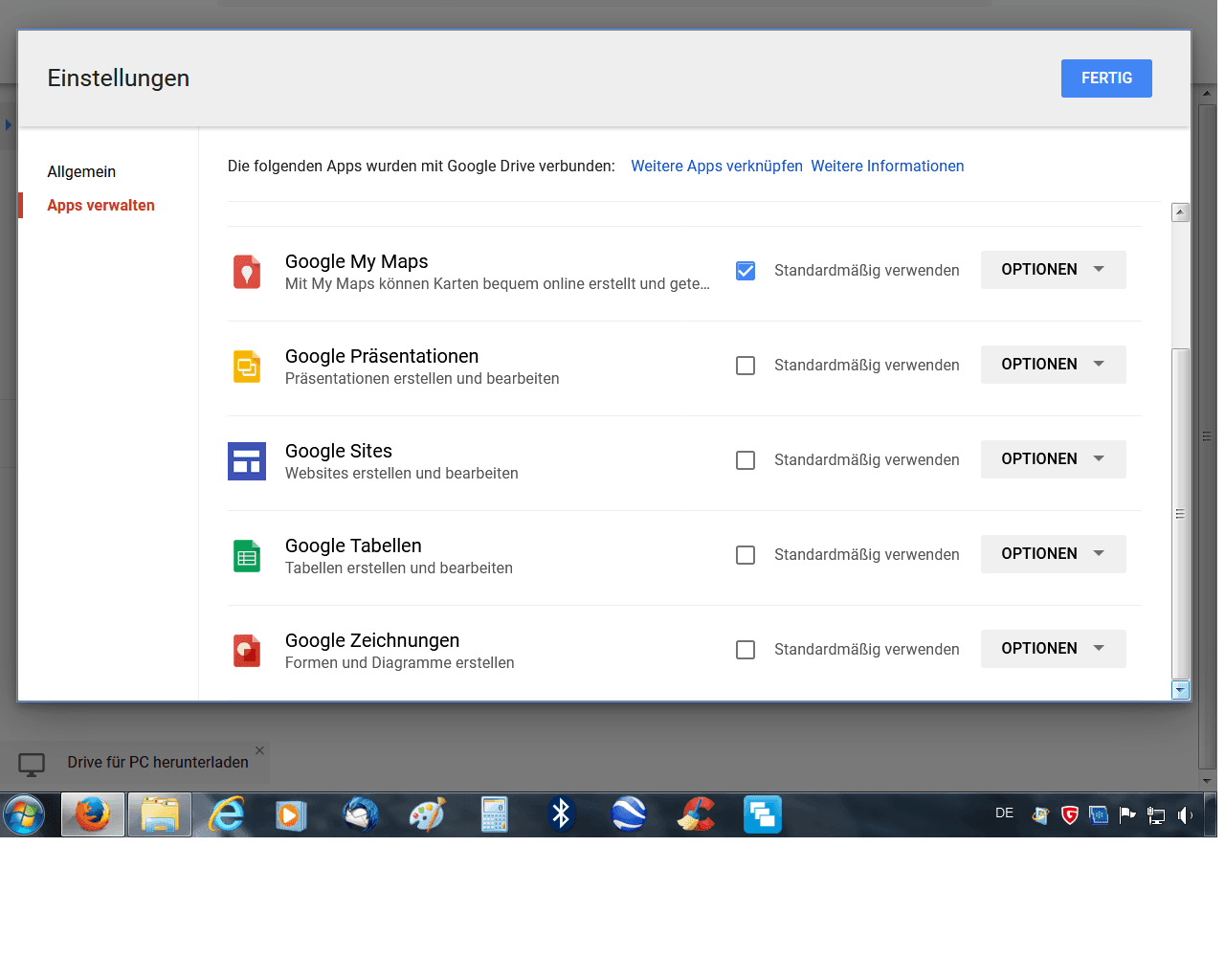Launch Internet Explorer from the taskbar
The width and height of the screenshot is (1225, 980).
[x=227, y=815]
